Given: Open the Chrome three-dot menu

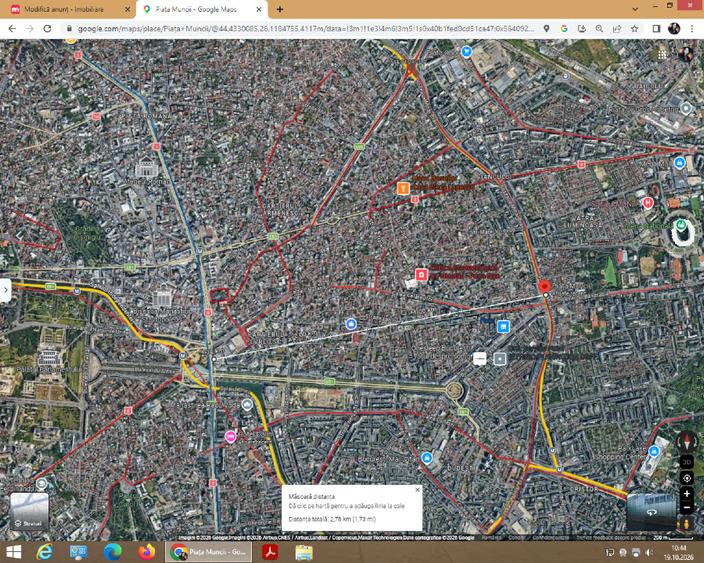Looking at the screenshot, I should coord(691,29).
